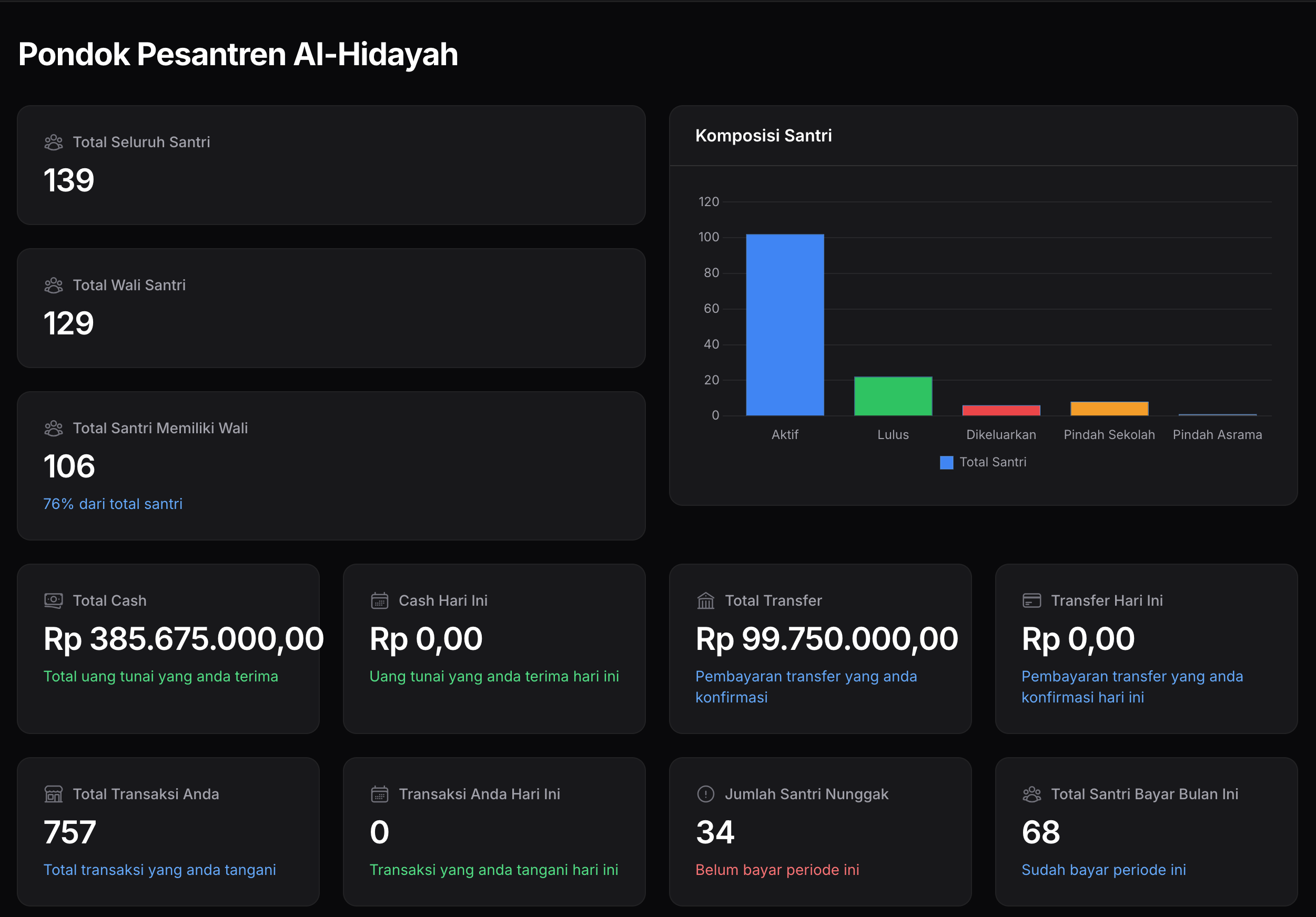Viewport: 1316px width, 917px height.
Task: Click the Pindah Asrama axis label
Action: [1218, 435]
